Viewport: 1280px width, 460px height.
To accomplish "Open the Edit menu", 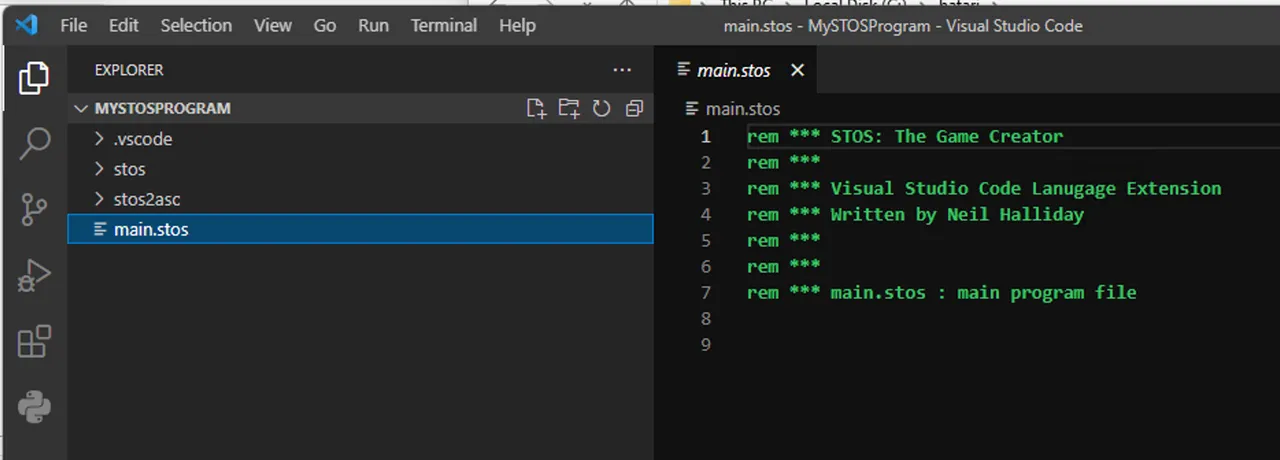I will (124, 26).
